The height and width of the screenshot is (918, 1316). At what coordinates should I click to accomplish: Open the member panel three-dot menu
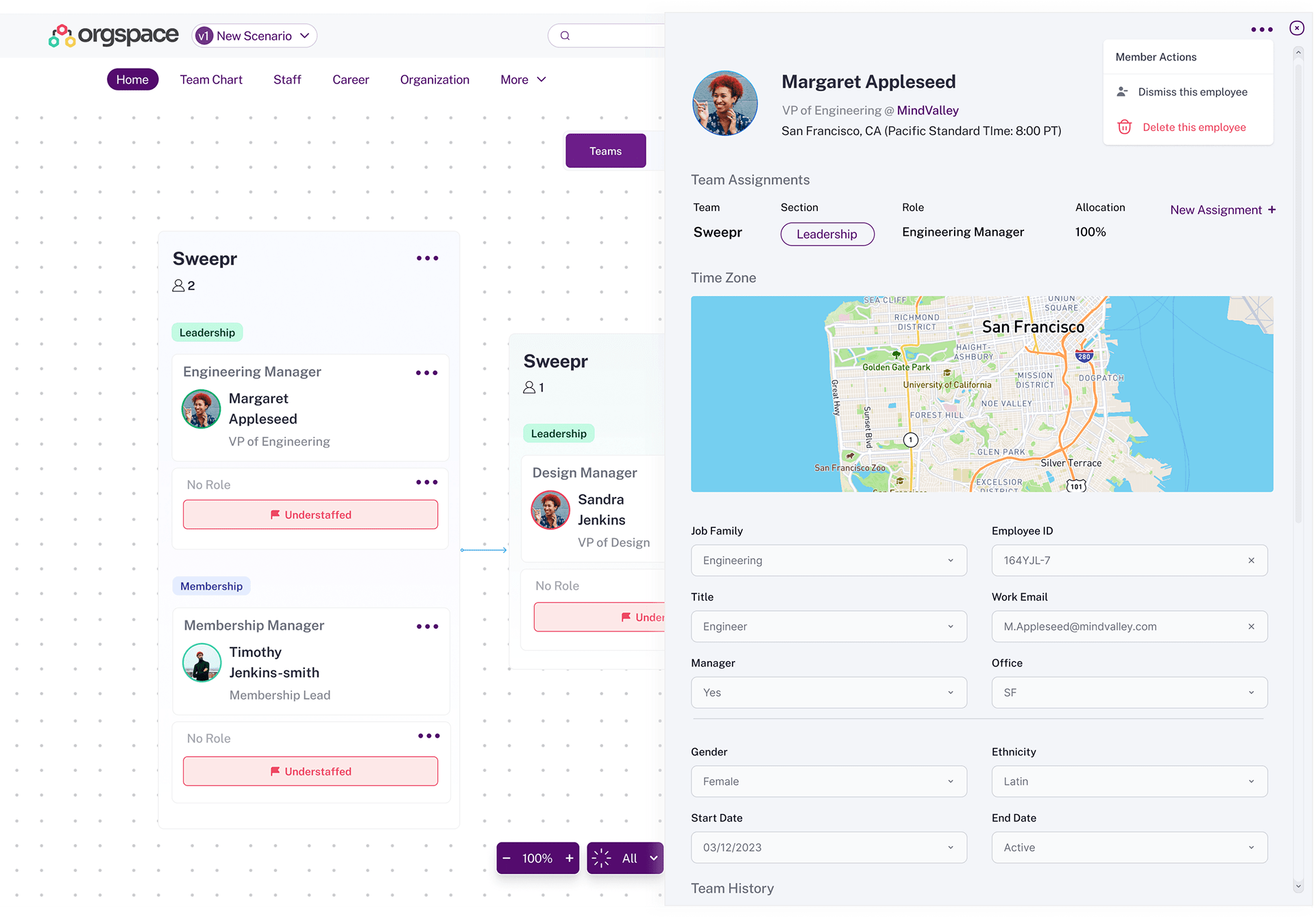(1262, 29)
